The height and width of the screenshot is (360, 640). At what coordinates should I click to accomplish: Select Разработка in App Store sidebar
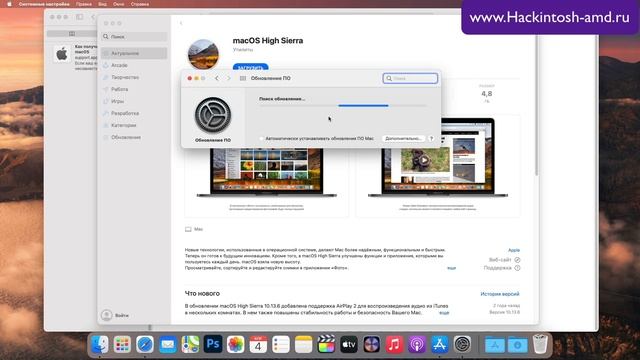pos(134,113)
